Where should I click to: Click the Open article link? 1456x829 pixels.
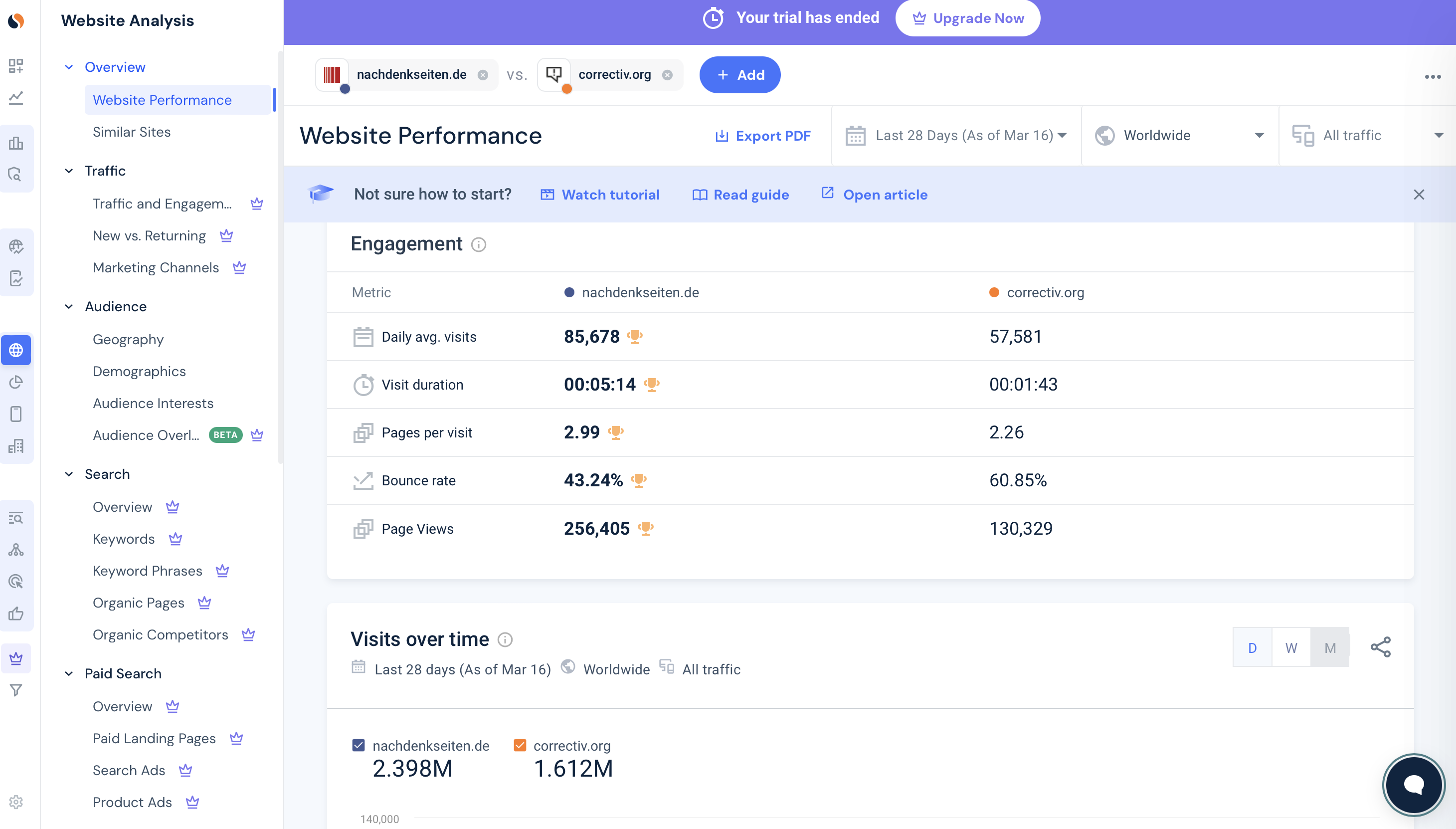coord(874,195)
